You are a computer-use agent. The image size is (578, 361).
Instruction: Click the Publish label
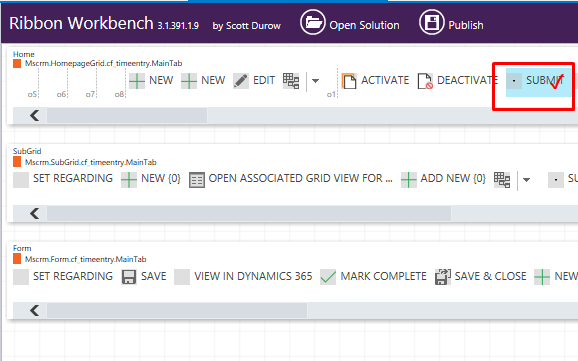coord(466,25)
